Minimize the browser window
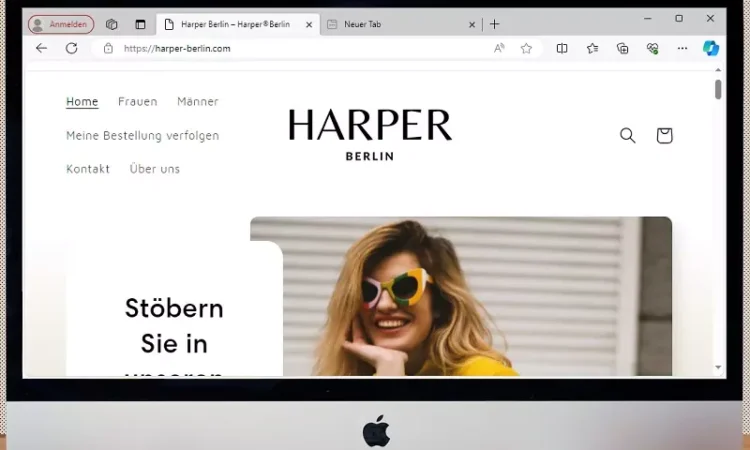This screenshot has height=450, width=750. pyautogui.click(x=648, y=19)
